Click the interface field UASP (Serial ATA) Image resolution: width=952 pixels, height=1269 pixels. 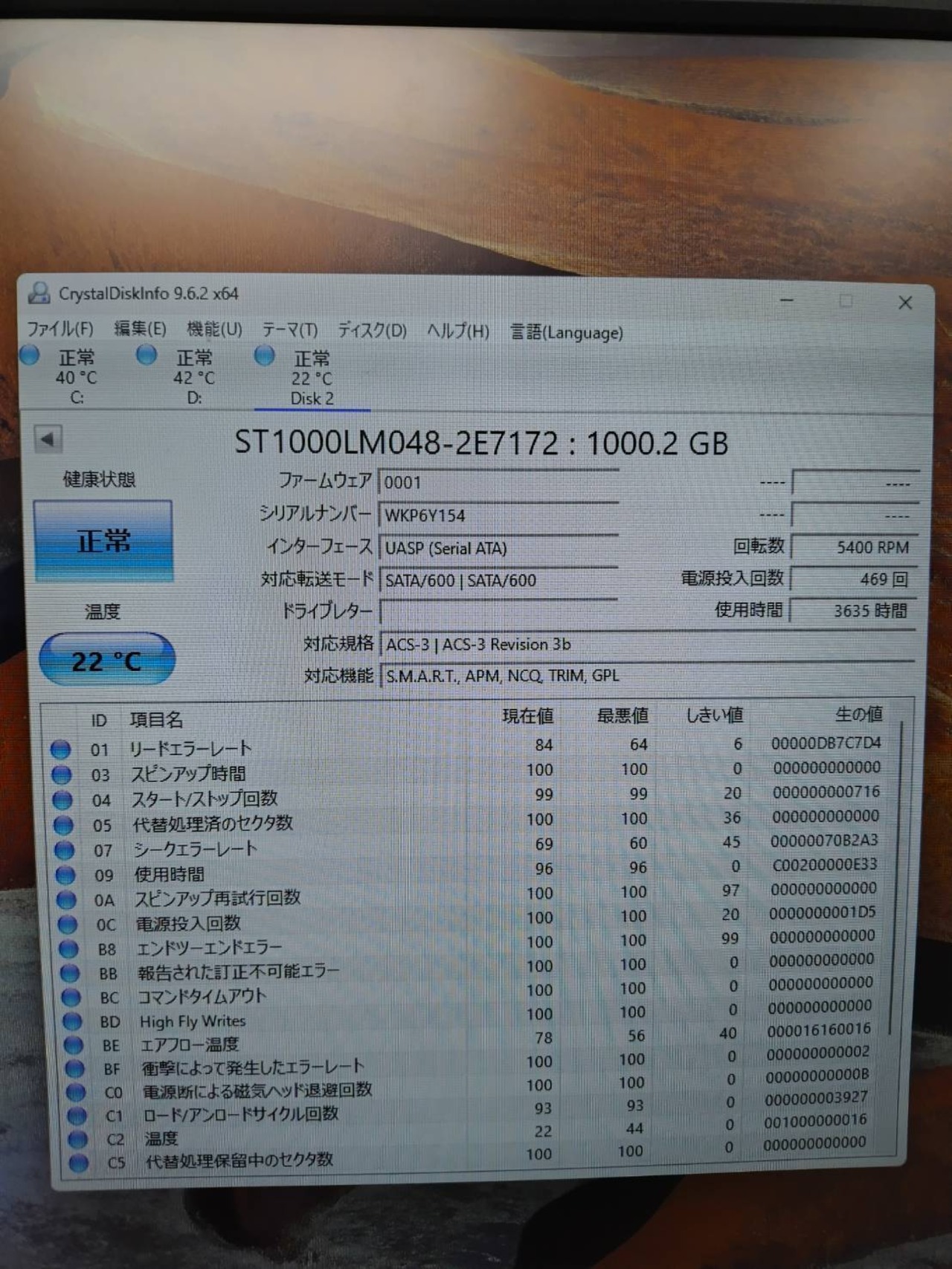coord(498,547)
